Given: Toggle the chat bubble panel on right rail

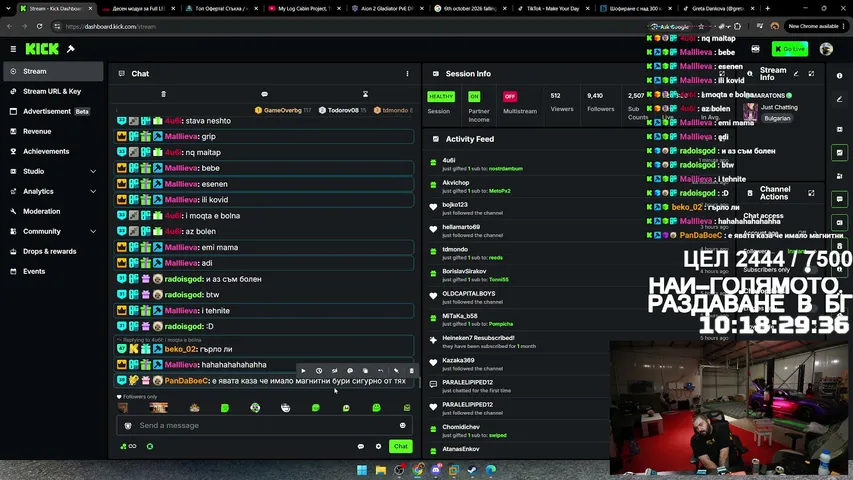Looking at the screenshot, I should [x=839, y=199].
